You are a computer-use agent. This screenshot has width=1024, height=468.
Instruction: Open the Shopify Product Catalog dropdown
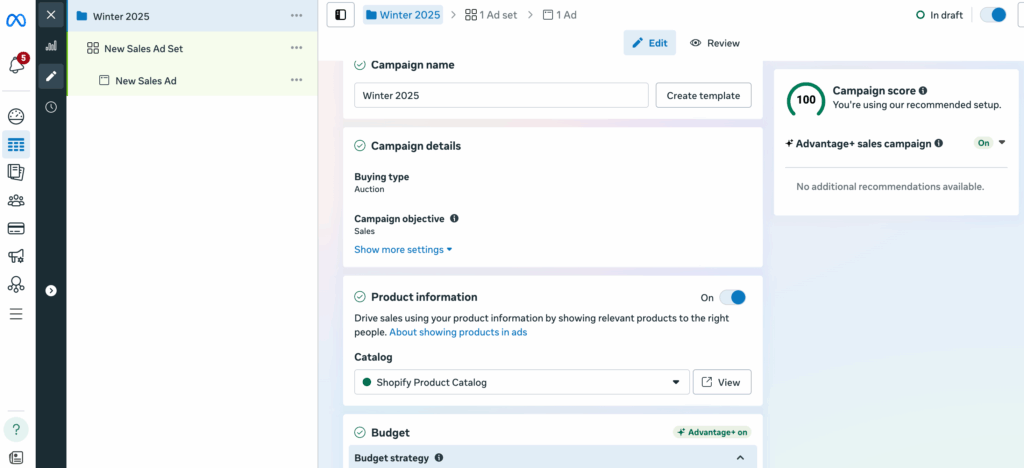521,382
